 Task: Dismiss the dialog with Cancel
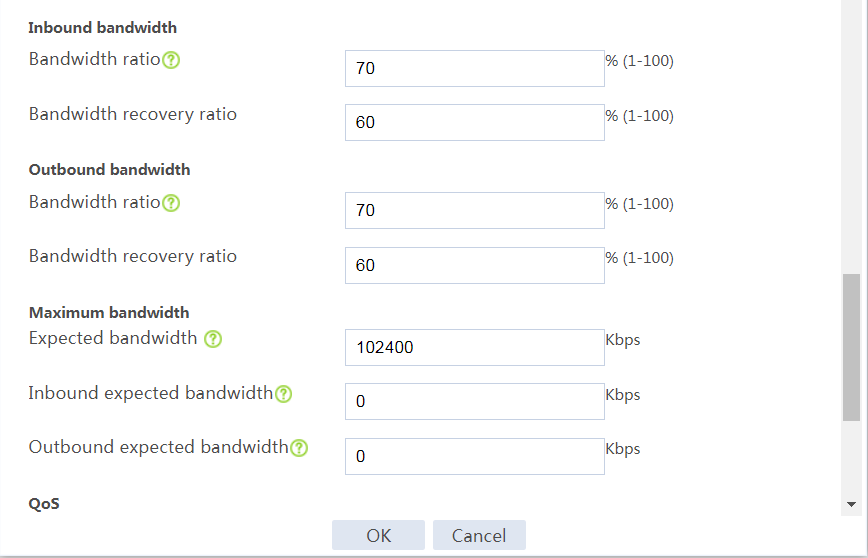[479, 535]
